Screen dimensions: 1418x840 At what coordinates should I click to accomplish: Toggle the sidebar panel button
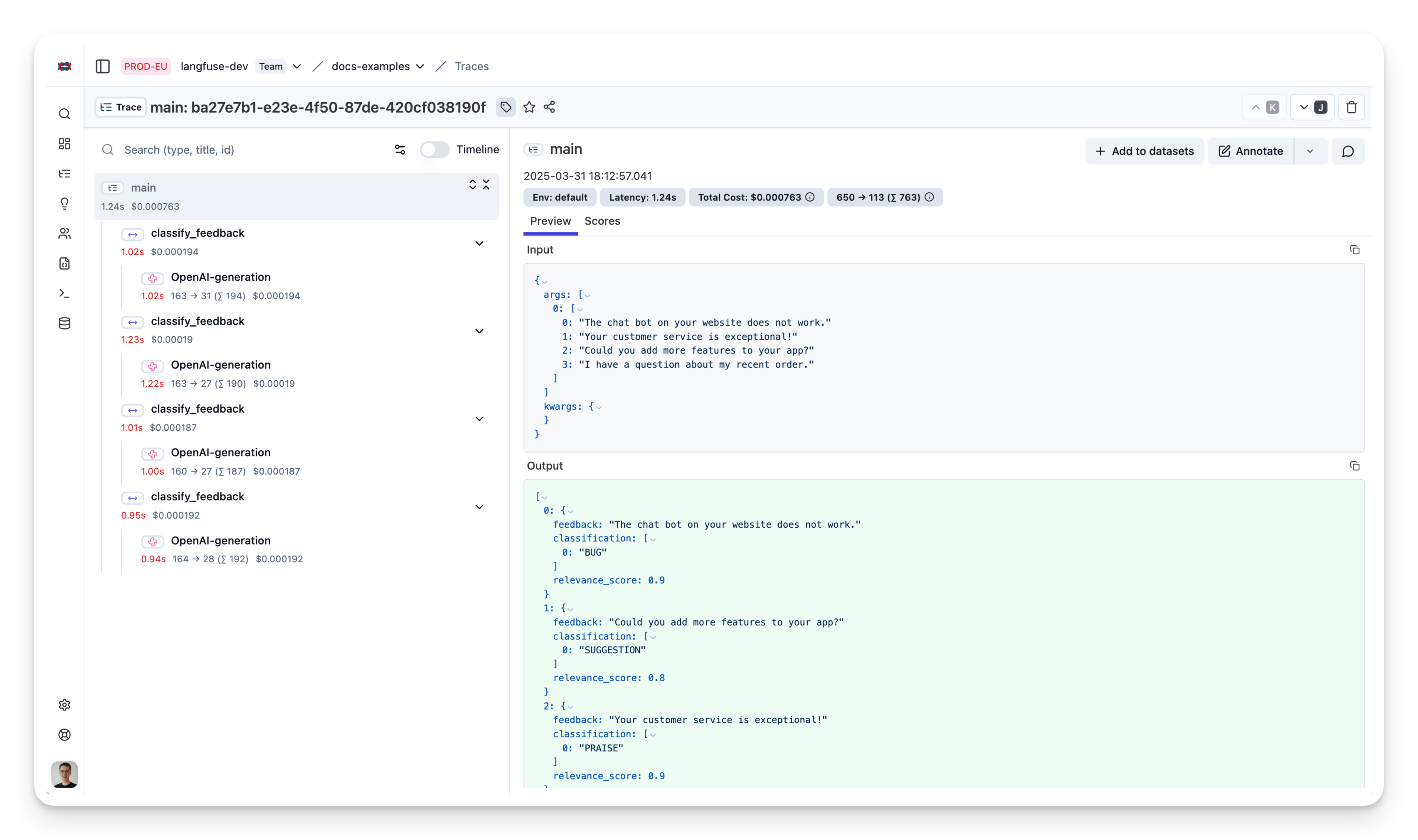pos(102,66)
